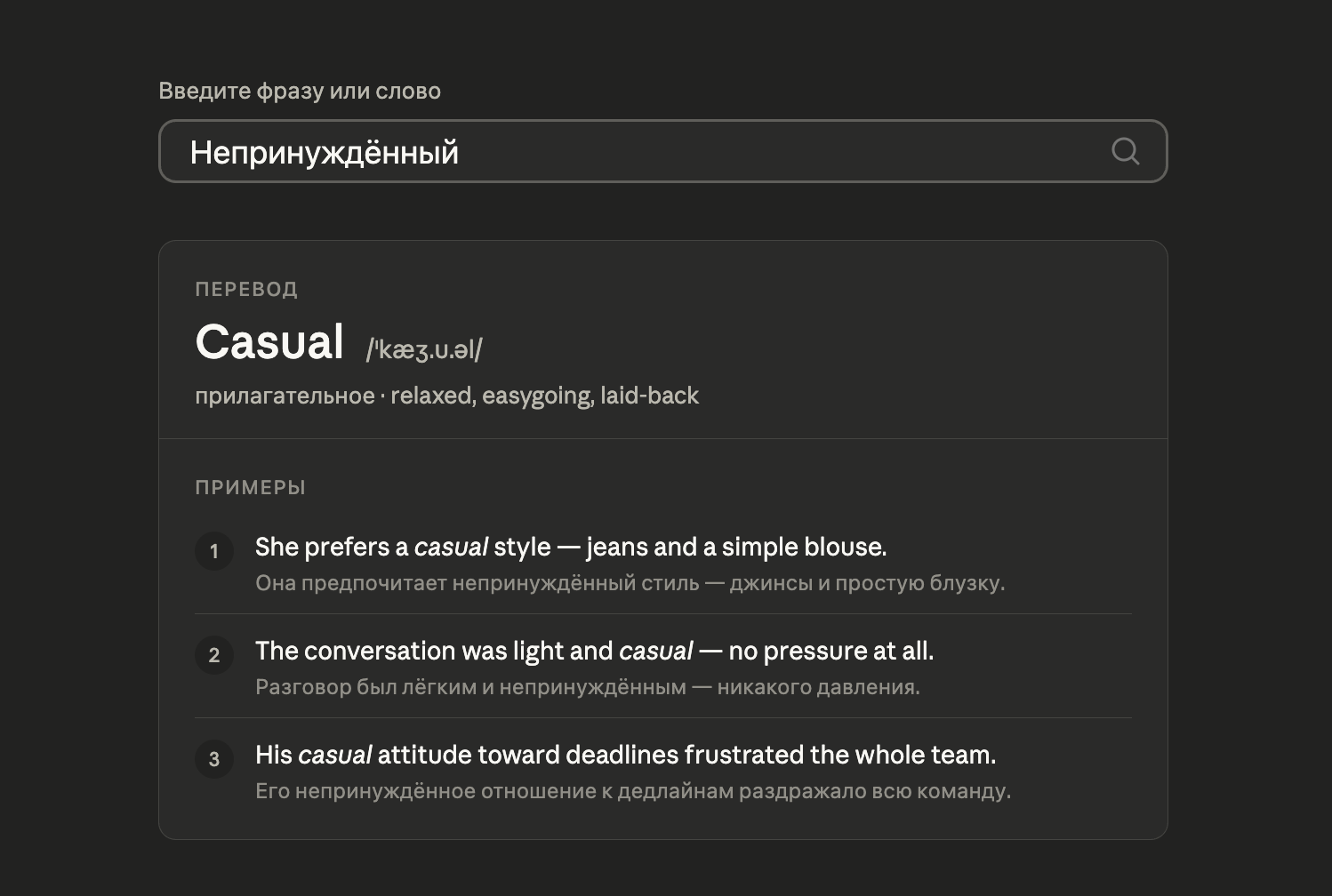Click the "ПЕРЕВОД" section heading

[x=246, y=289]
